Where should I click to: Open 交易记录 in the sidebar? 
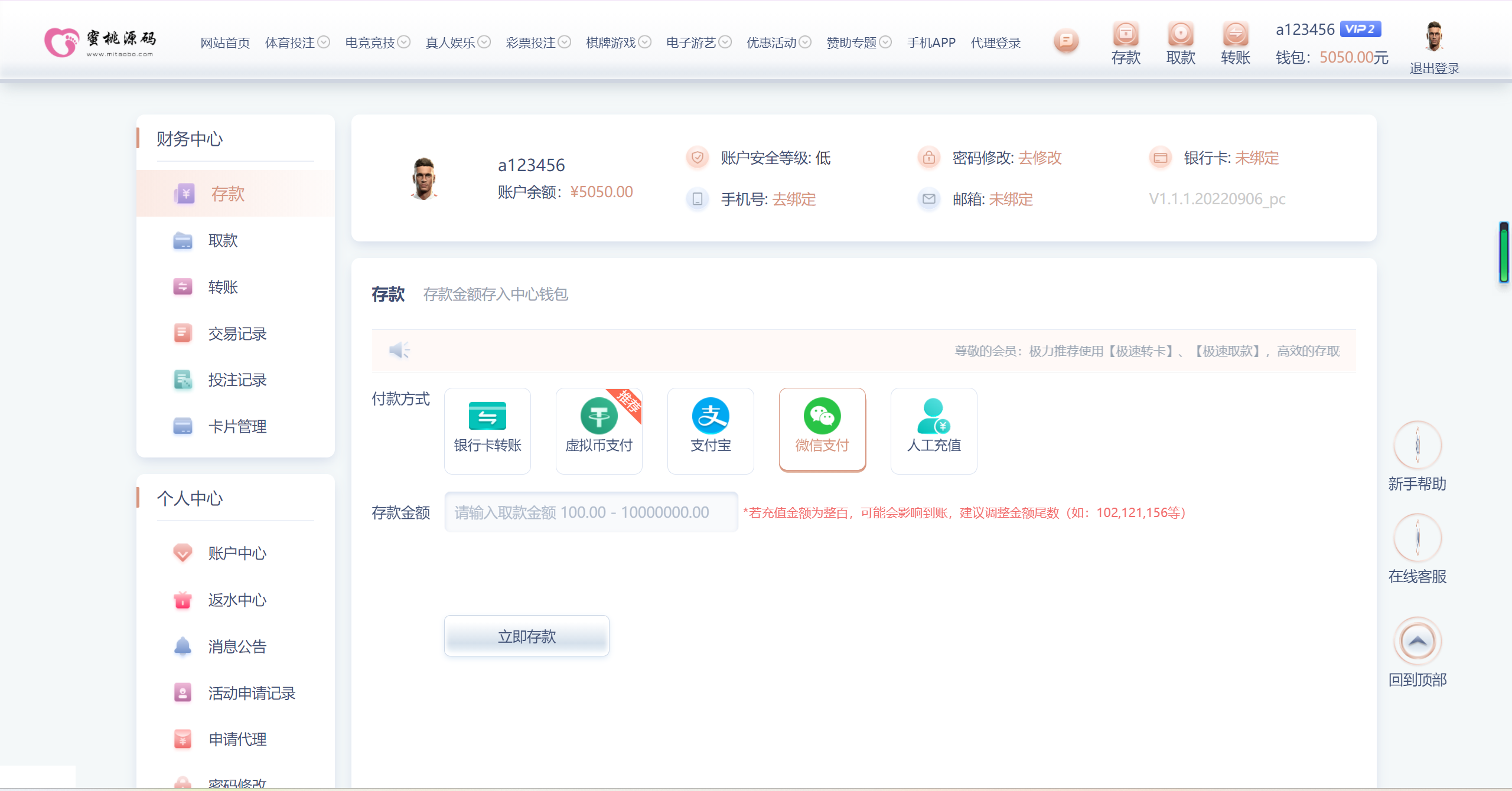pyautogui.click(x=237, y=334)
